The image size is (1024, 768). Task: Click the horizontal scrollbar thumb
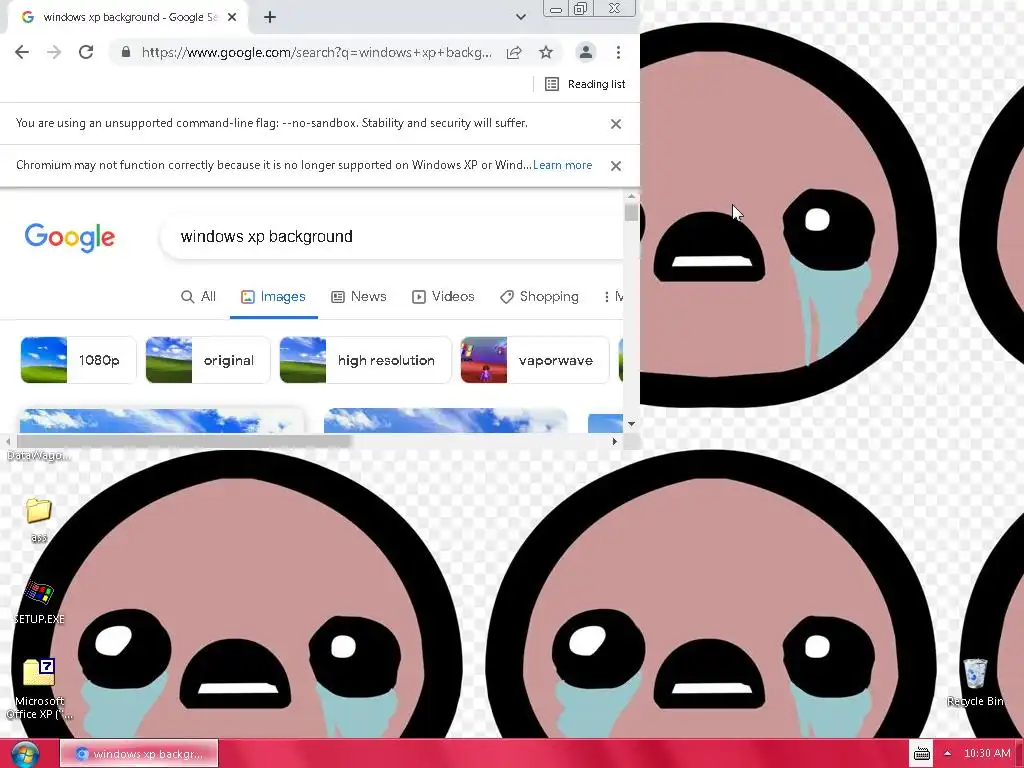click(x=182, y=441)
